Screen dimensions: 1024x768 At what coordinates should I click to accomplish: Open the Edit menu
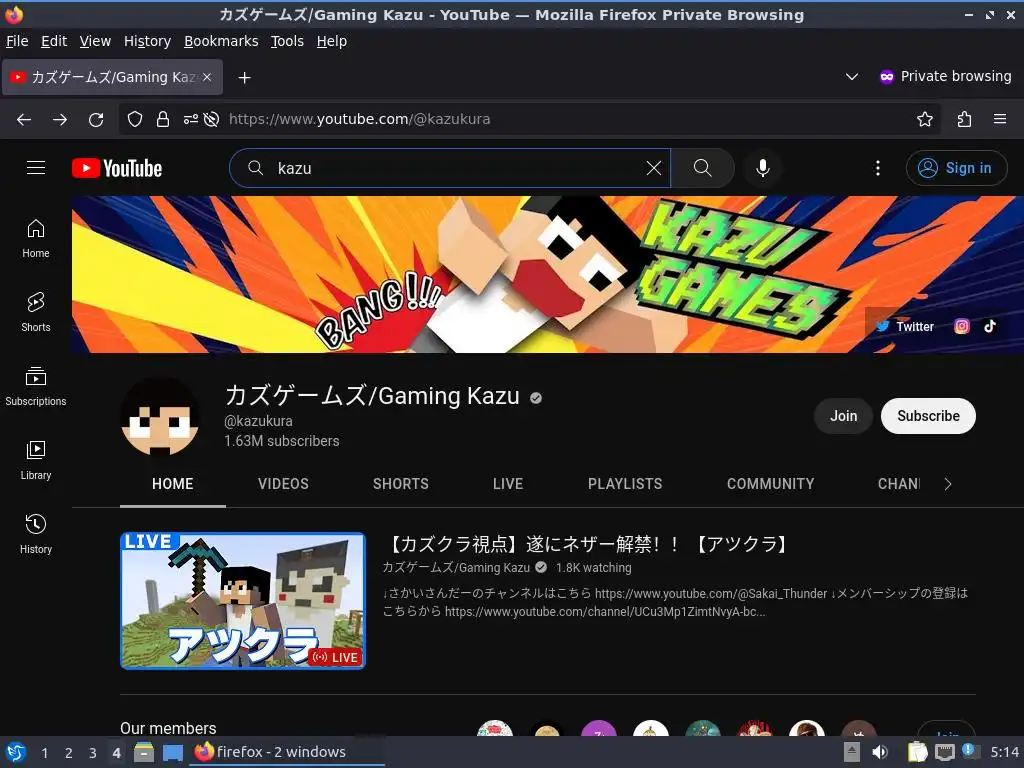click(x=54, y=41)
